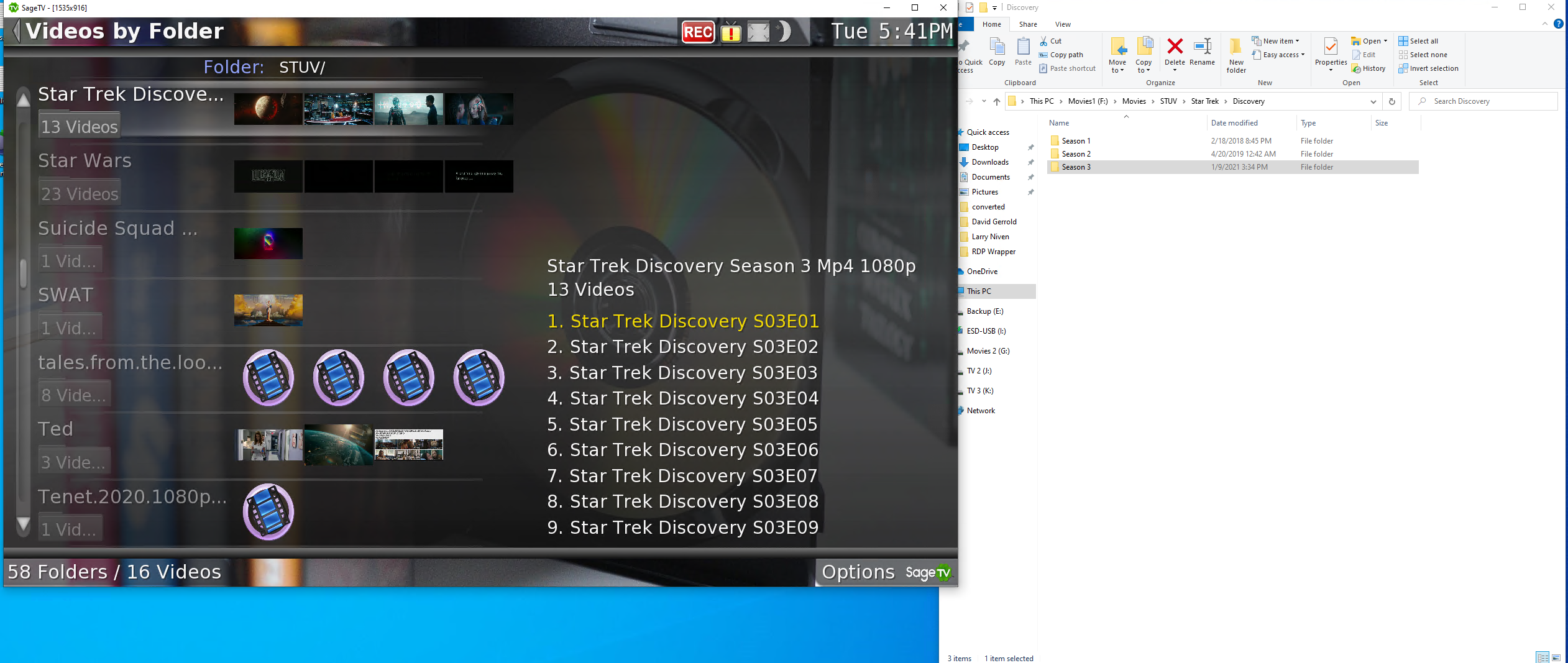Click the moon sleep icon in SageTV
Screen dimensions: 1568x663
784,31
